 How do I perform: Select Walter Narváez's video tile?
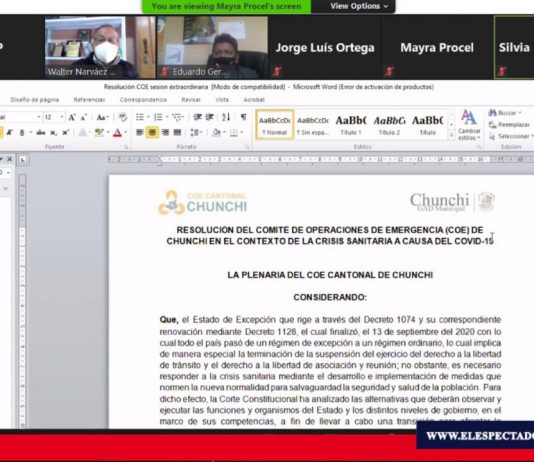tap(99, 47)
